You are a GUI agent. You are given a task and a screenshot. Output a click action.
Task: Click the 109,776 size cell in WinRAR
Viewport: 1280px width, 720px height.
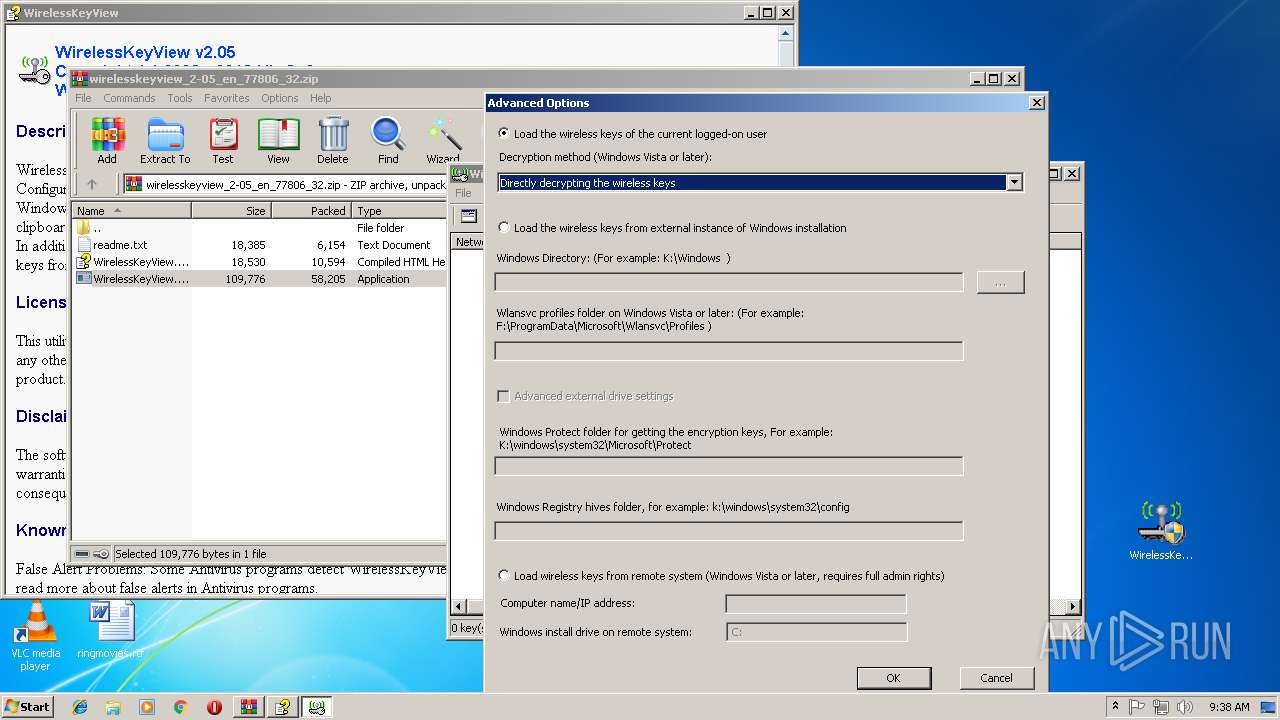tap(245, 279)
